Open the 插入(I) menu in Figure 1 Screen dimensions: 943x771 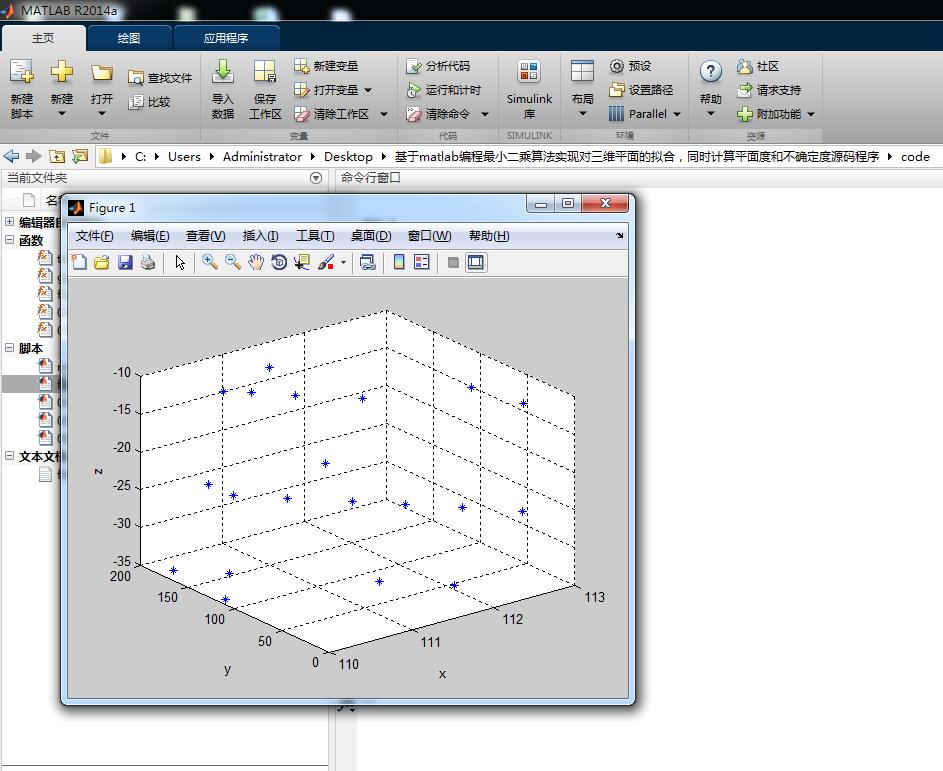260,236
